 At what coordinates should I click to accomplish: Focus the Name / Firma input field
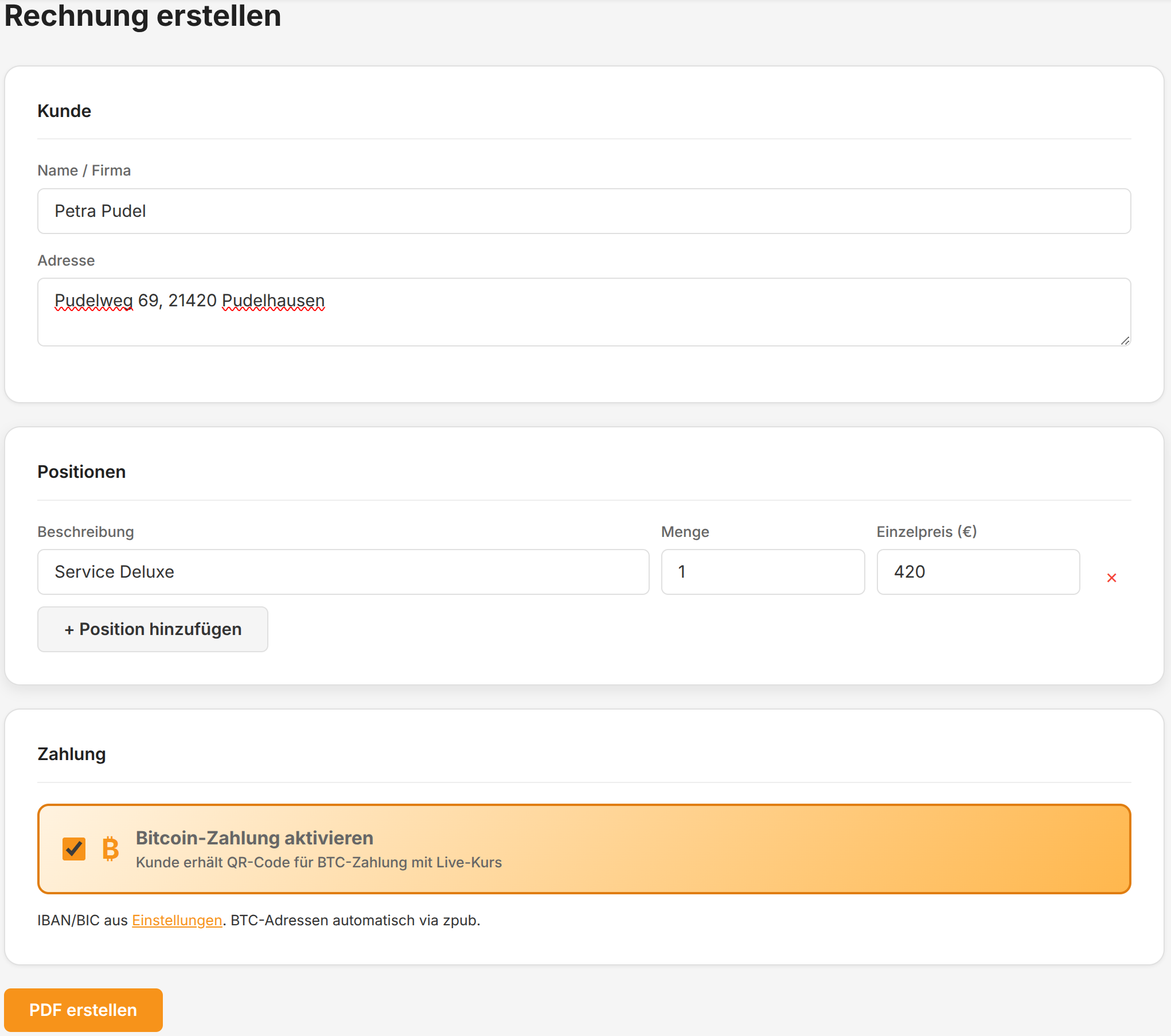pyautogui.click(x=584, y=211)
